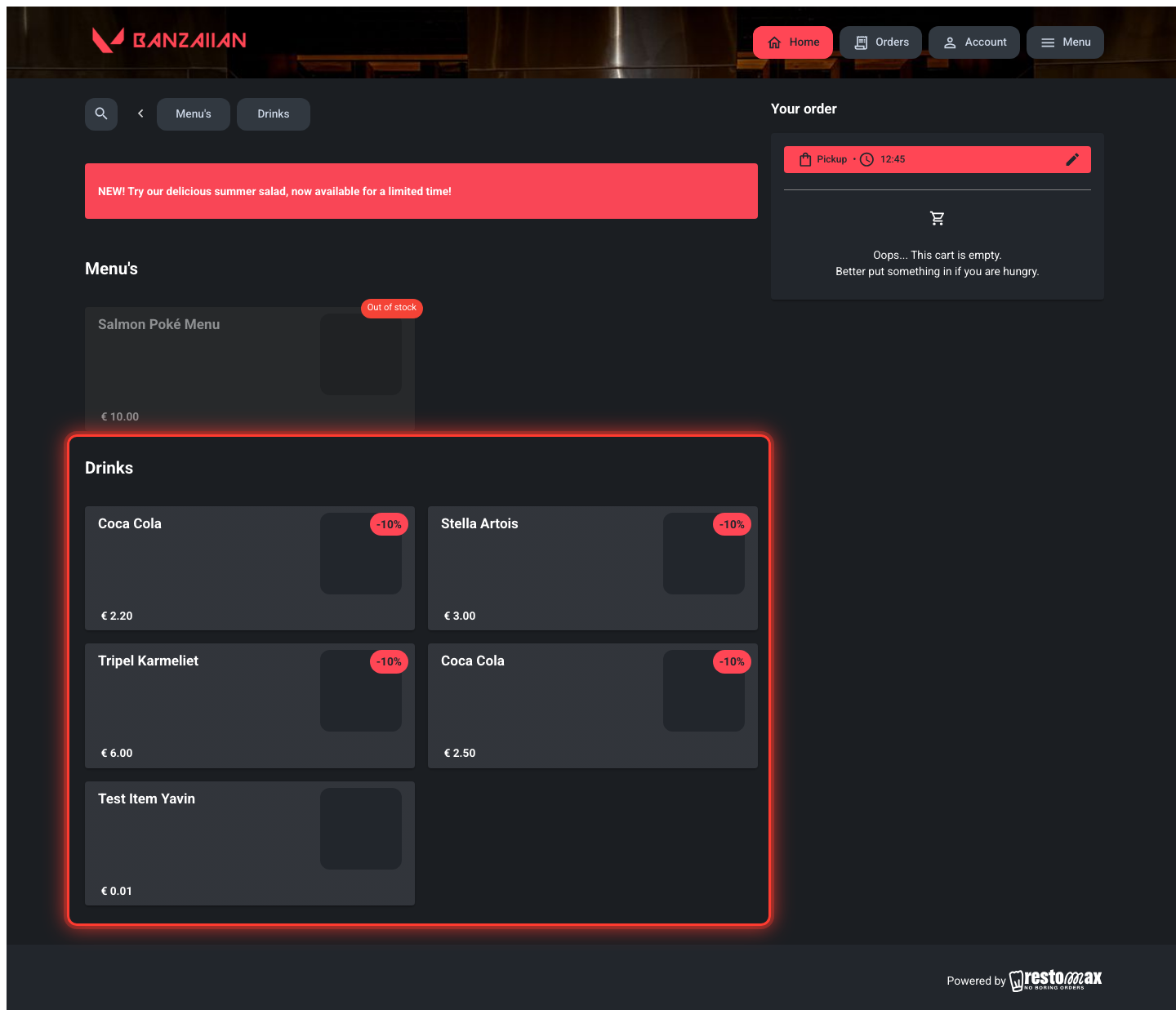The image size is (1176, 1010).
Task: Select the Drinks category chip
Action: point(274,114)
